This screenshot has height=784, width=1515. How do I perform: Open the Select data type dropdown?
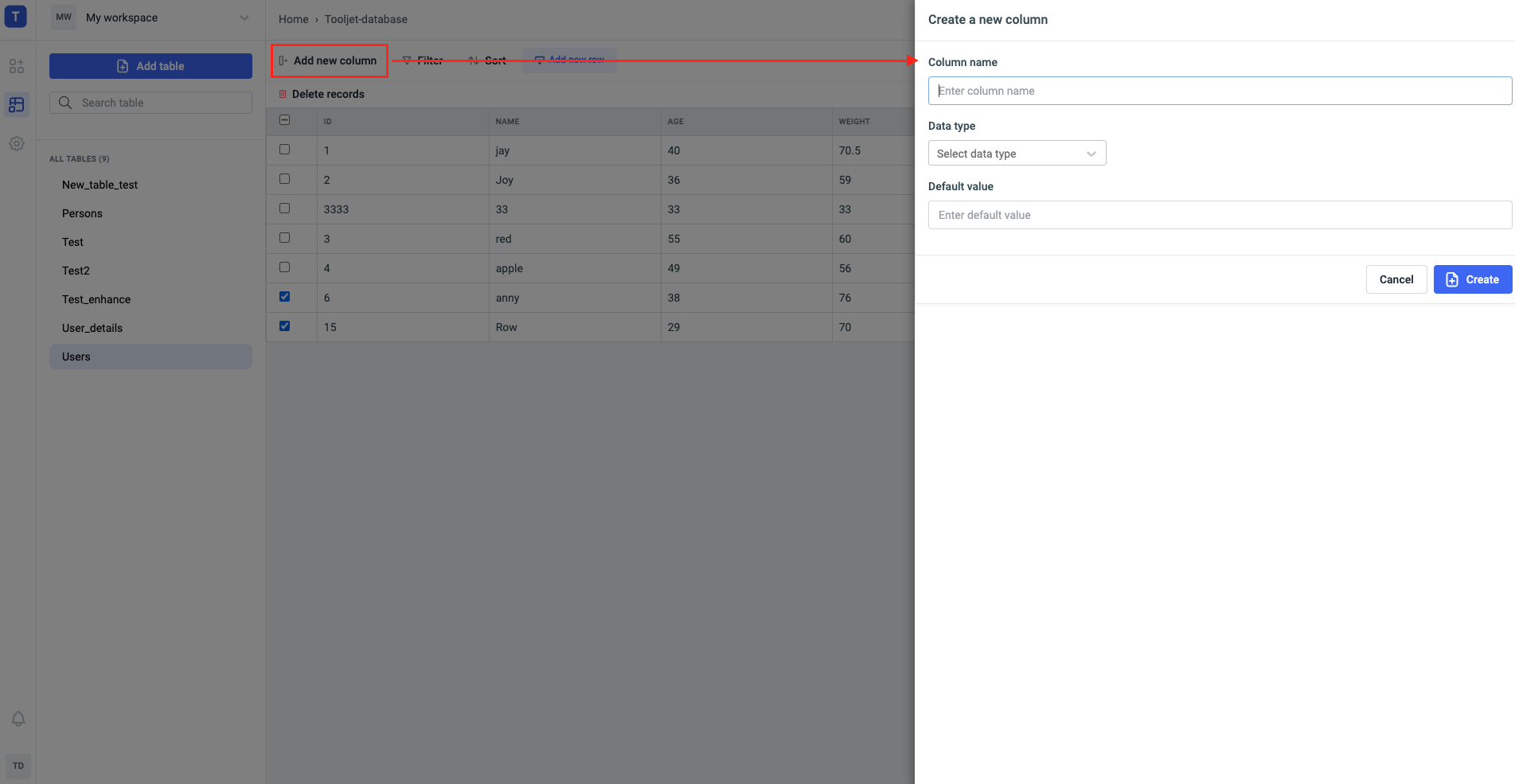[x=1017, y=154]
